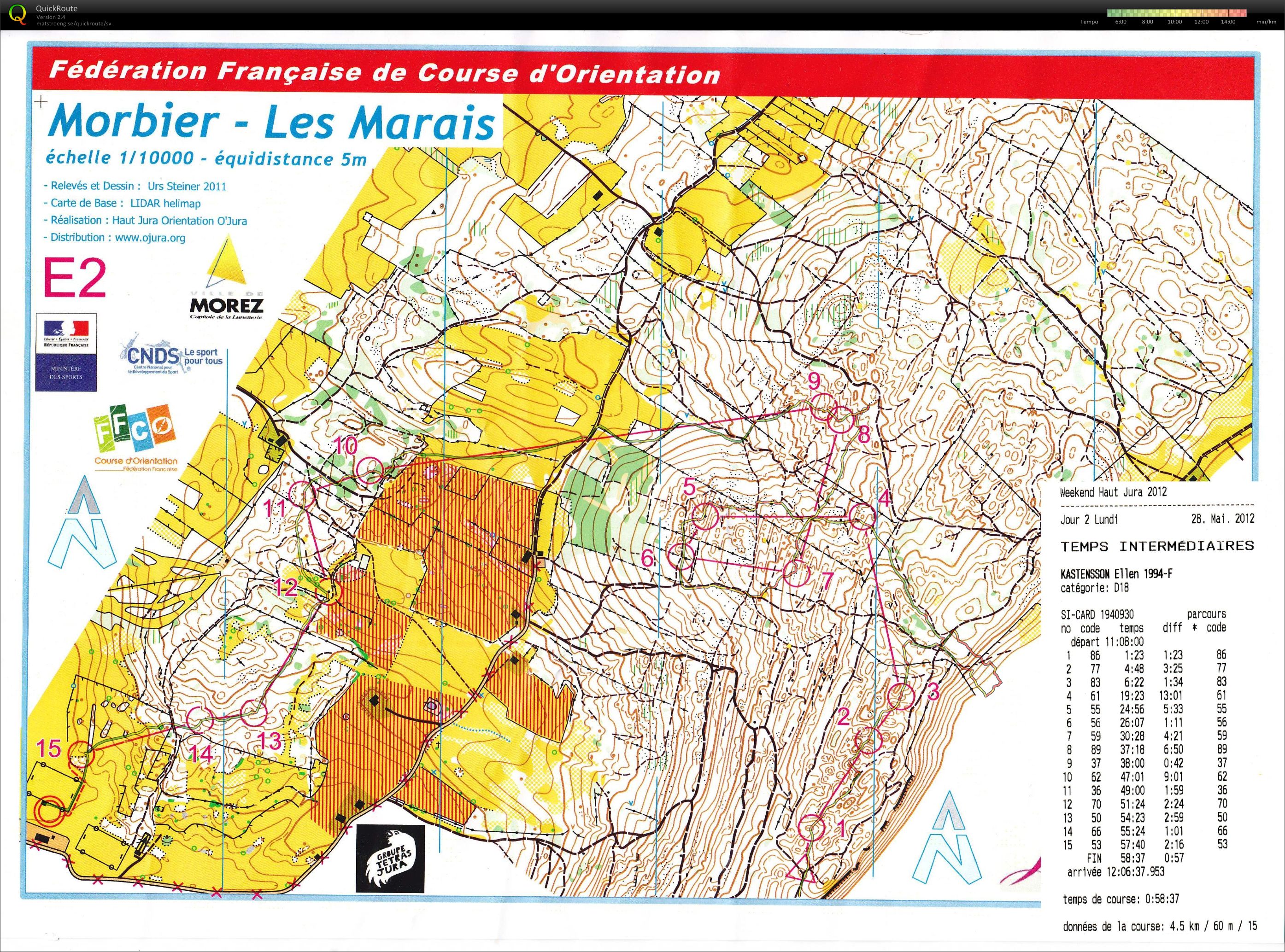
Task: Click the Tempo color gradient scale
Action: (1177, 13)
